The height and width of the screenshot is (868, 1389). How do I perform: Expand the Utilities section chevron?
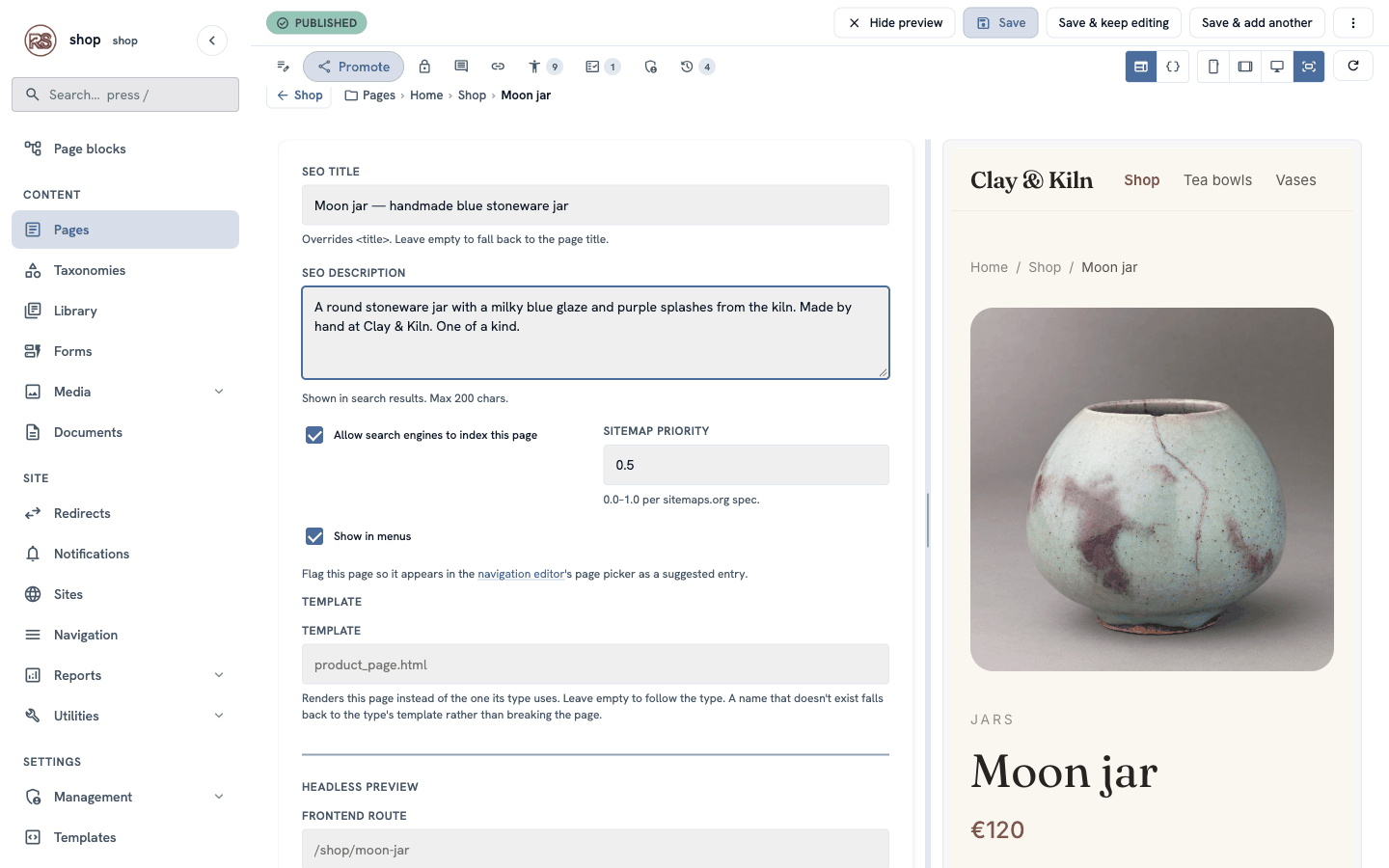(x=219, y=716)
